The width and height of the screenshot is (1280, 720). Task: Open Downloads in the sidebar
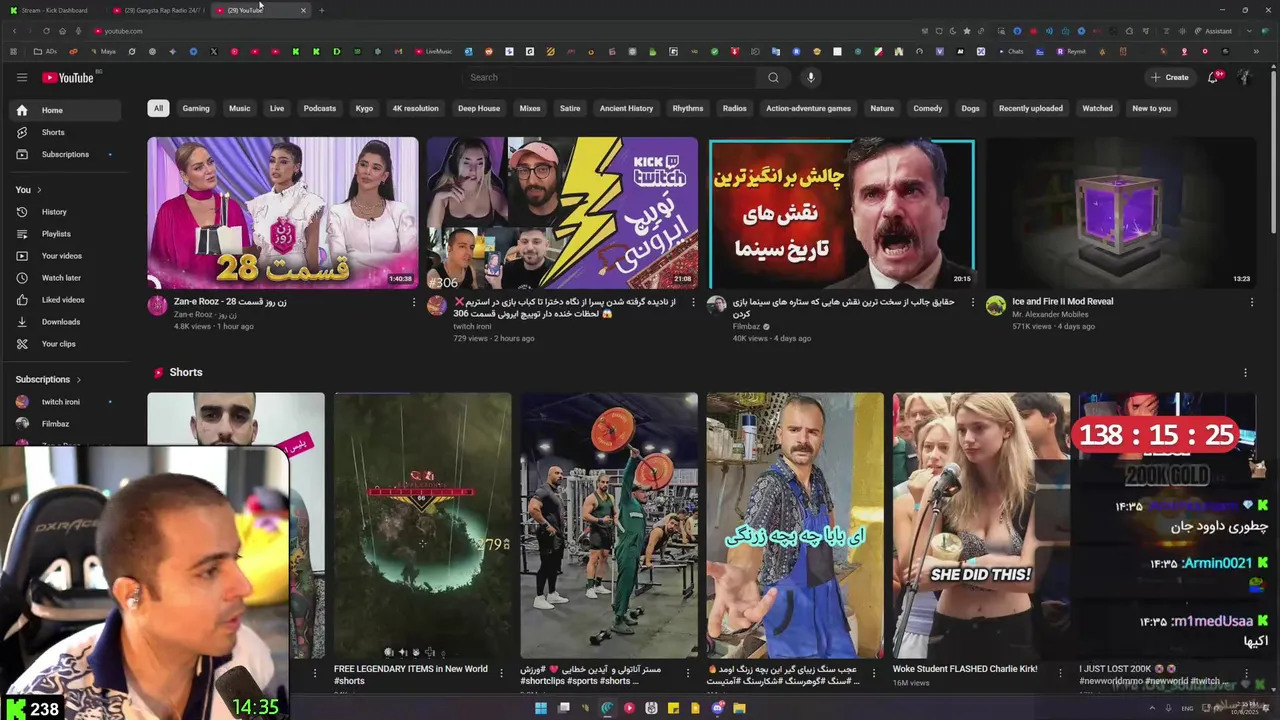click(64, 322)
